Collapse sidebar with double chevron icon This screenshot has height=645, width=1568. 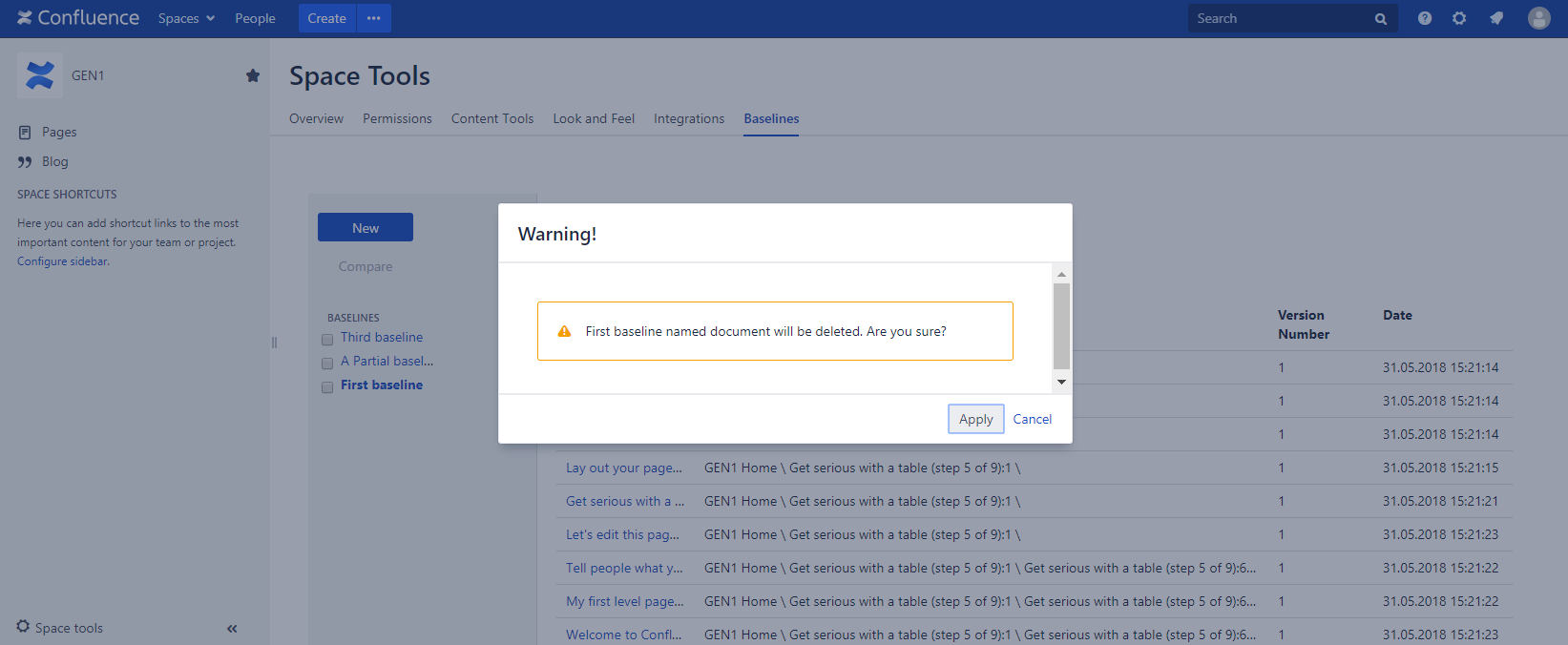point(232,628)
